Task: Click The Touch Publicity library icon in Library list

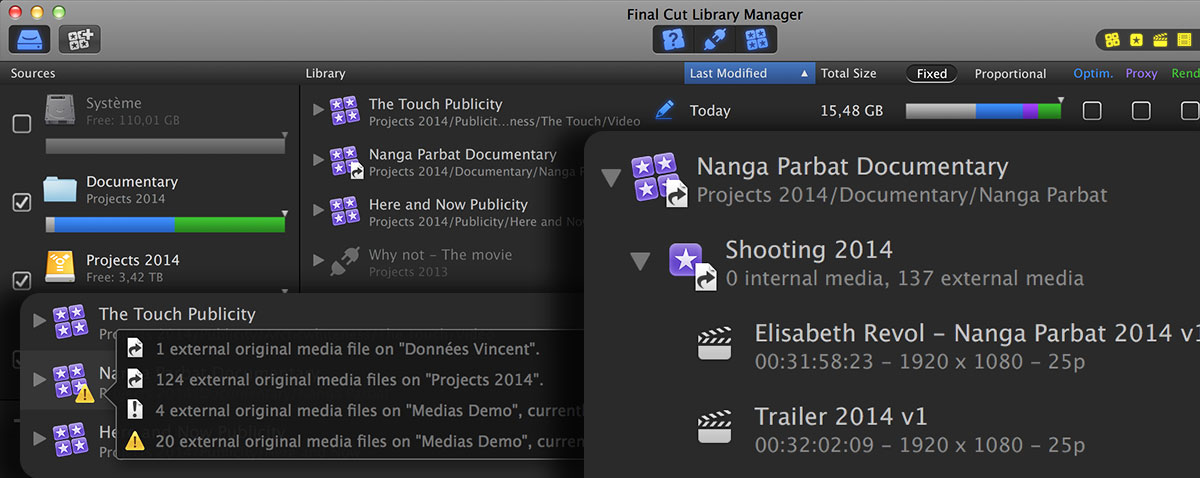Action: point(345,110)
